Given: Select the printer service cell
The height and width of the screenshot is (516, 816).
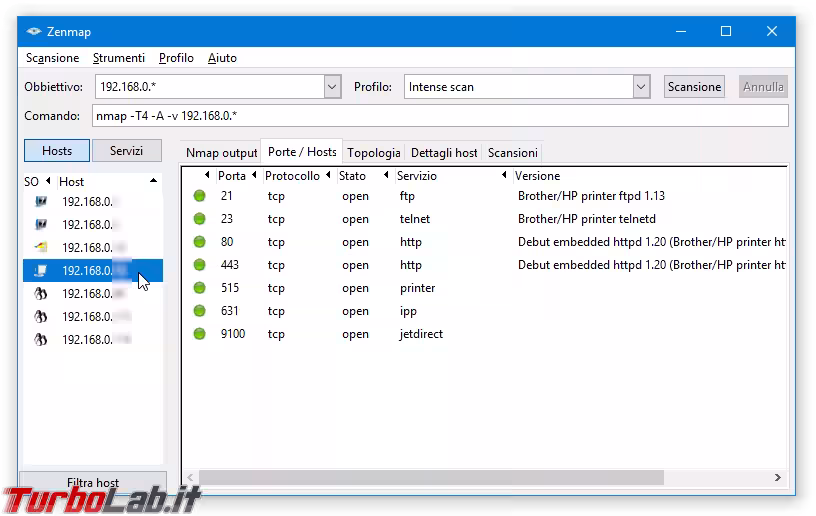Looking at the screenshot, I should point(417,288).
